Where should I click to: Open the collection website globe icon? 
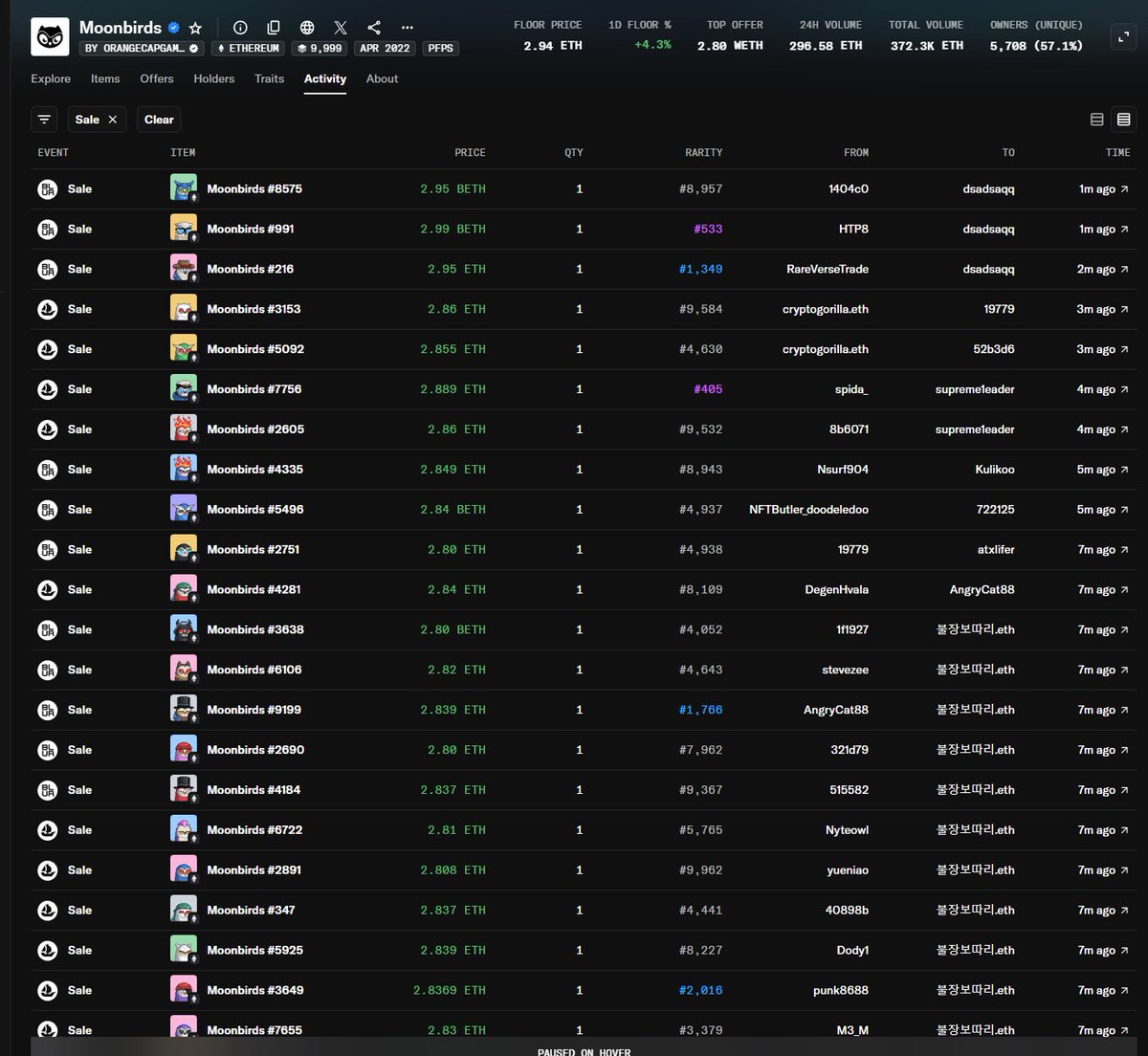point(307,28)
